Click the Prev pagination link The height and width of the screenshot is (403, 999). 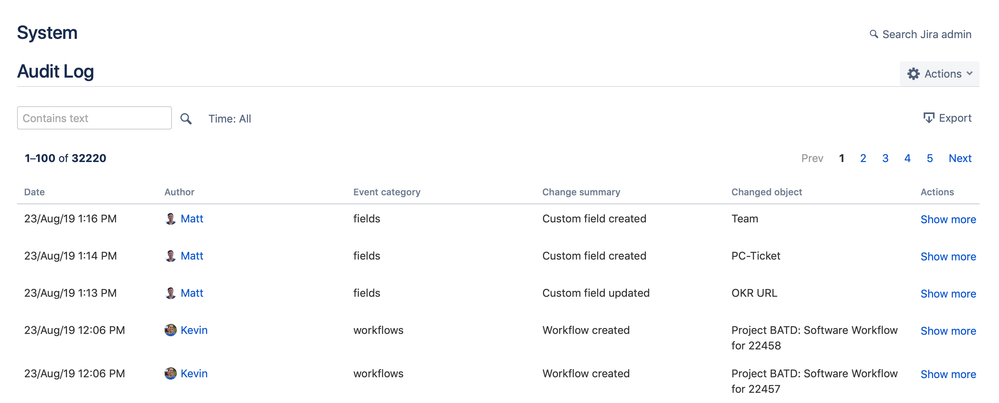pos(812,158)
